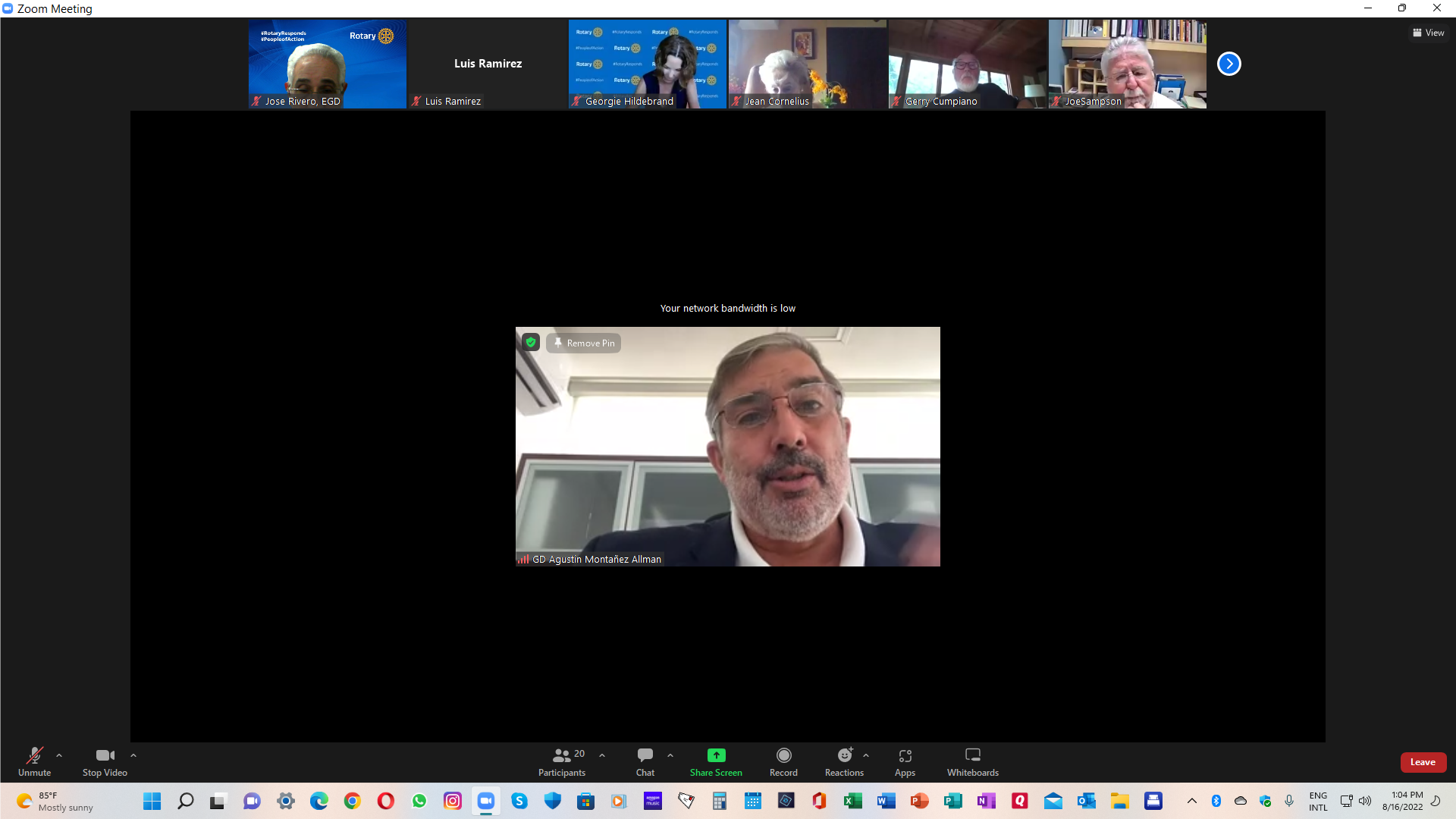The height and width of the screenshot is (819, 1456).
Task: Start recording with the Record button
Action: 783,761
